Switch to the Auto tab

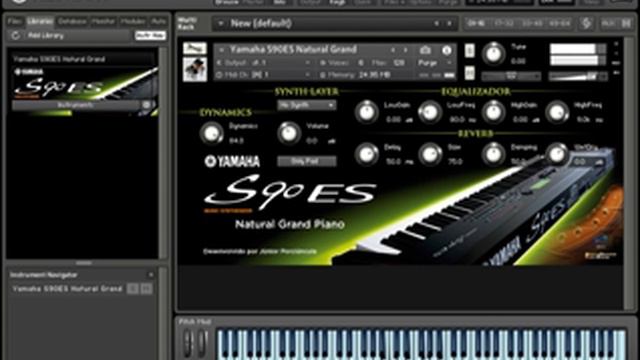point(158,21)
